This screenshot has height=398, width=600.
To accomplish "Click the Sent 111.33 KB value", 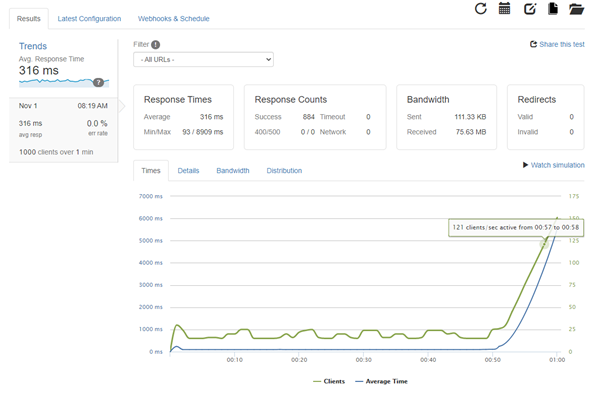I will pyautogui.click(x=470, y=117).
